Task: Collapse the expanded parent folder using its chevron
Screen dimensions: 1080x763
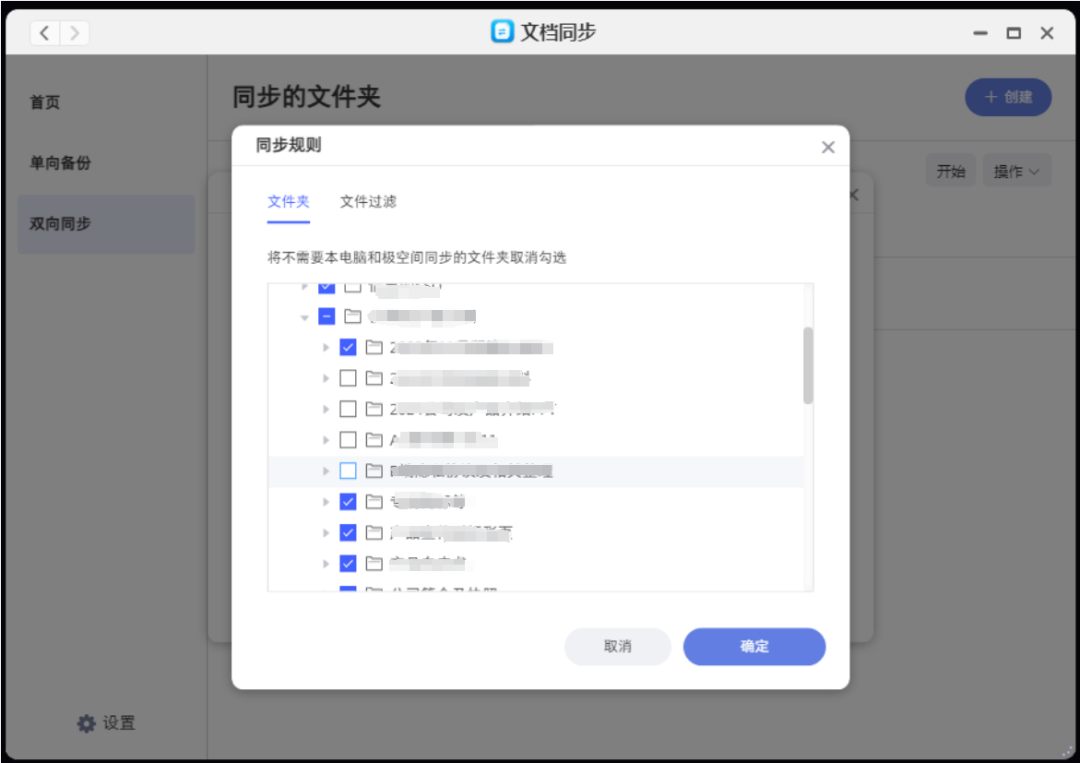Action: [303, 316]
